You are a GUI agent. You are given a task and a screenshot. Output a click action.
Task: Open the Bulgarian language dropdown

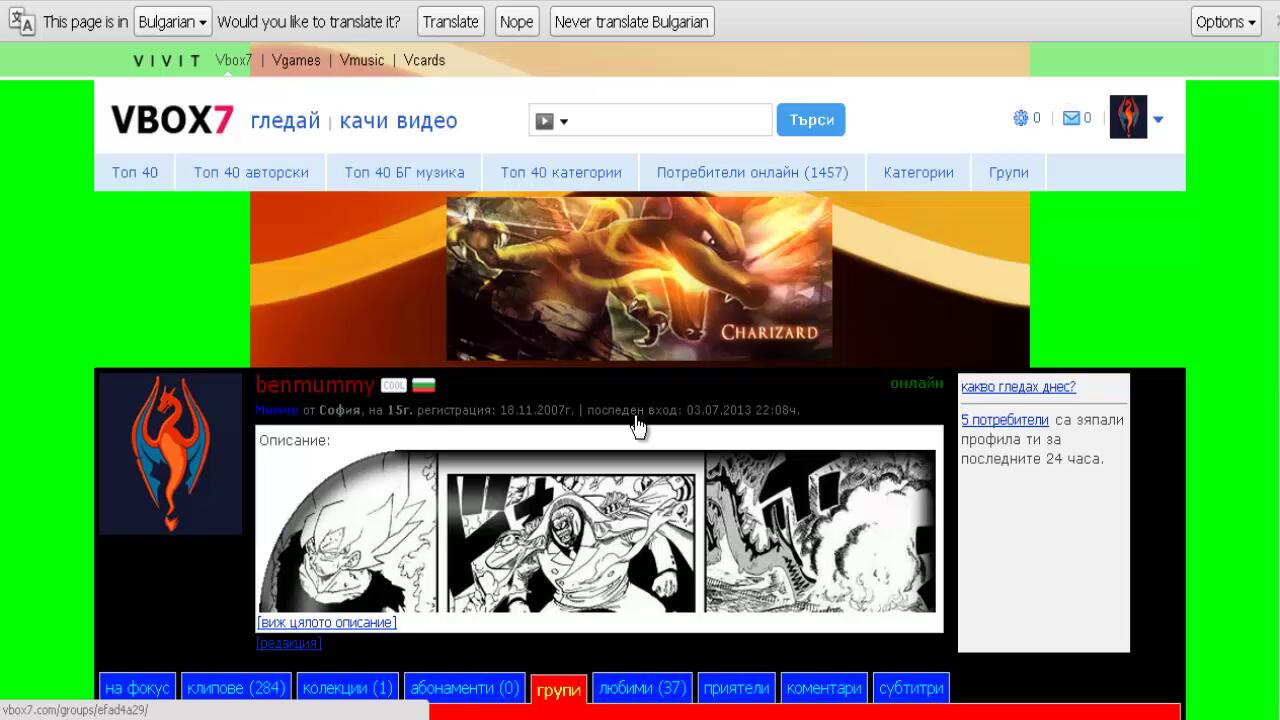click(x=172, y=22)
